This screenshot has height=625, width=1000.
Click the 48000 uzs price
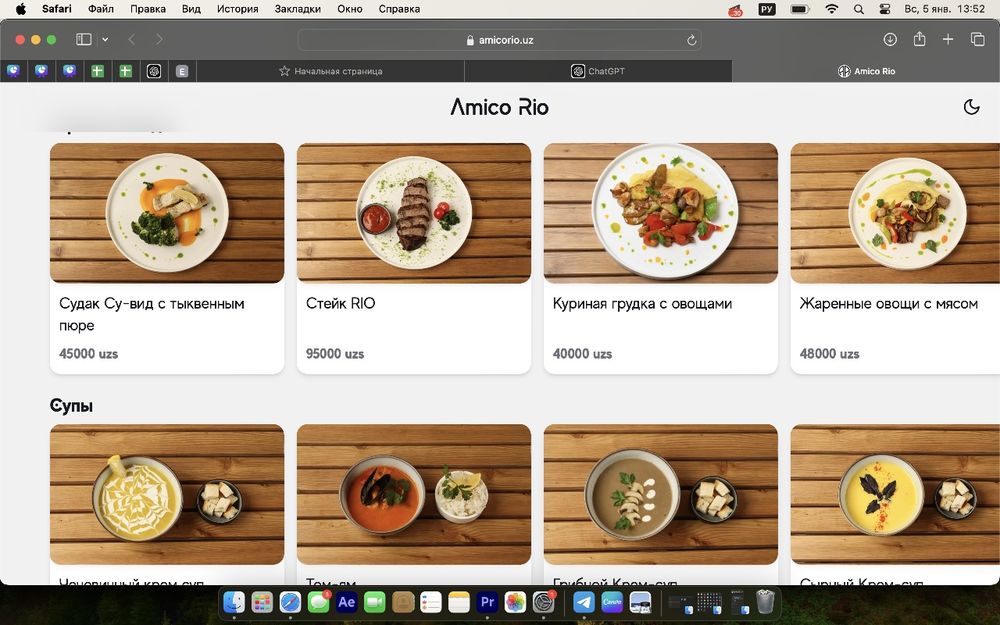(829, 354)
